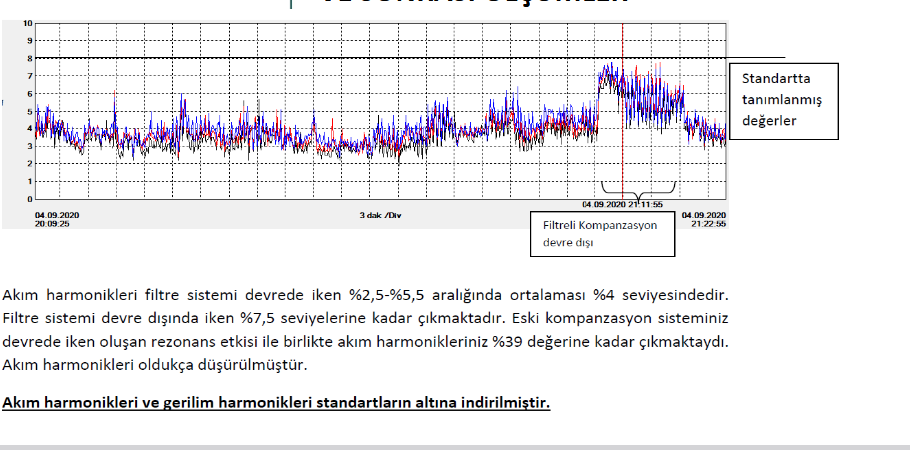Click the 'Standartta tanımlanmış değerler' callout box

(x=783, y=101)
